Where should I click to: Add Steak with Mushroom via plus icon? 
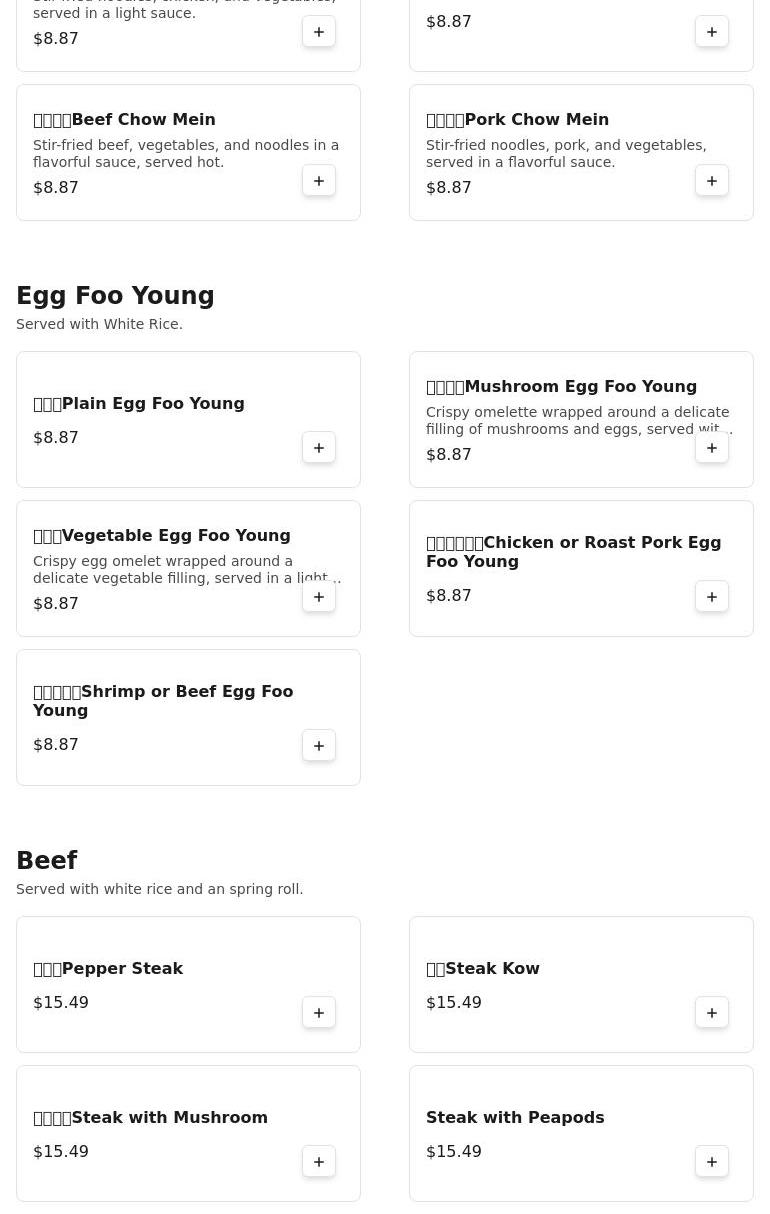click(319, 1162)
